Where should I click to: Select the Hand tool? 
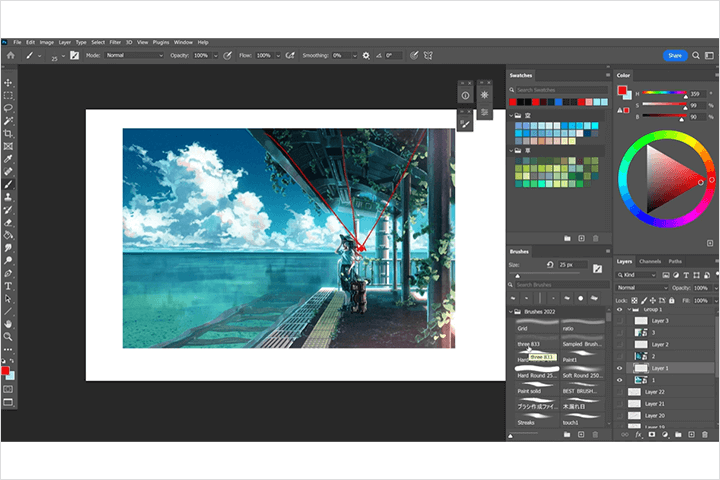[8, 324]
